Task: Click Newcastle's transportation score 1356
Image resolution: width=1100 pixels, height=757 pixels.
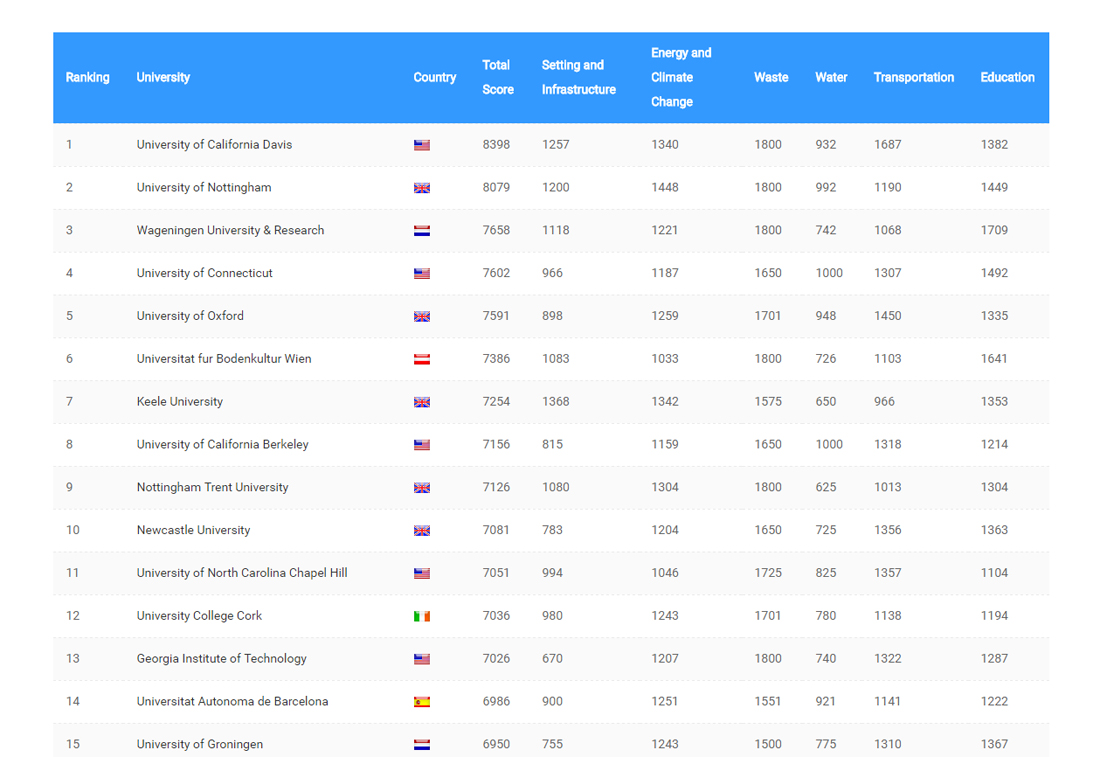Action: (x=887, y=530)
